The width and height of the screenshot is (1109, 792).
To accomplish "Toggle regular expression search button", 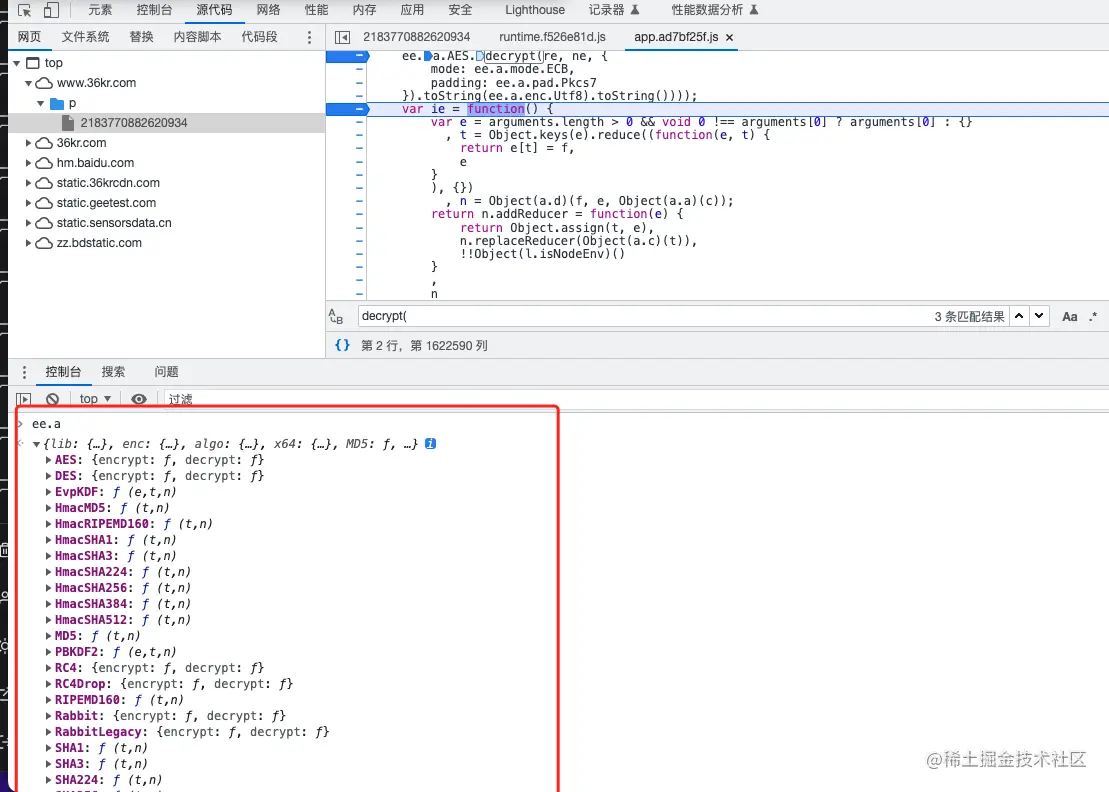I will point(1093,317).
